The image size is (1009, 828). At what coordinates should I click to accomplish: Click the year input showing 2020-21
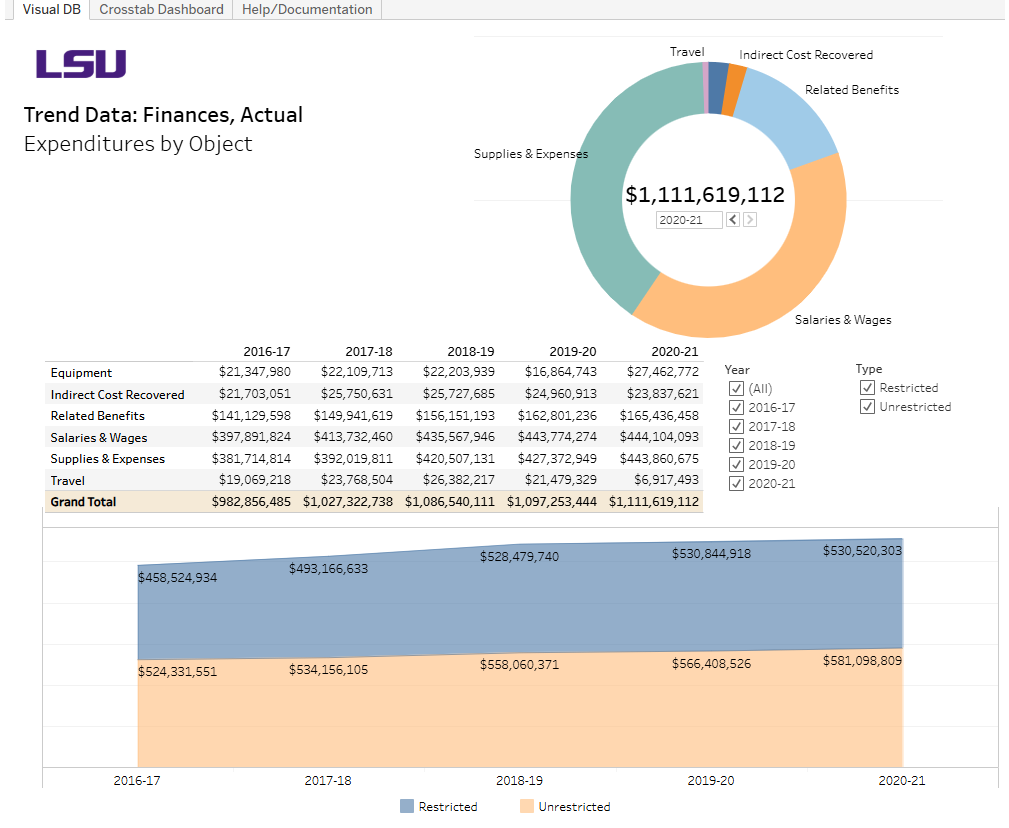click(x=689, y=218)
